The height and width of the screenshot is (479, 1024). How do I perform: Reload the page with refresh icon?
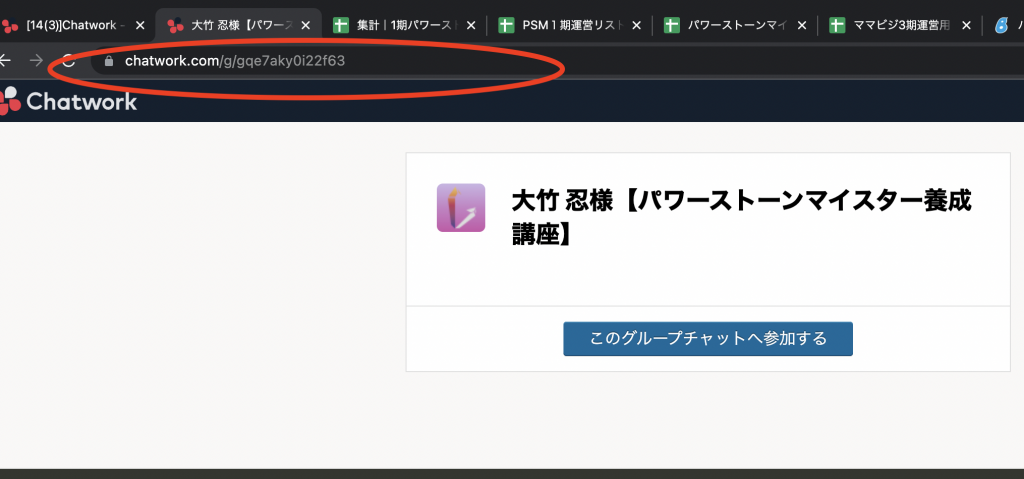click(x=69, y=61)
